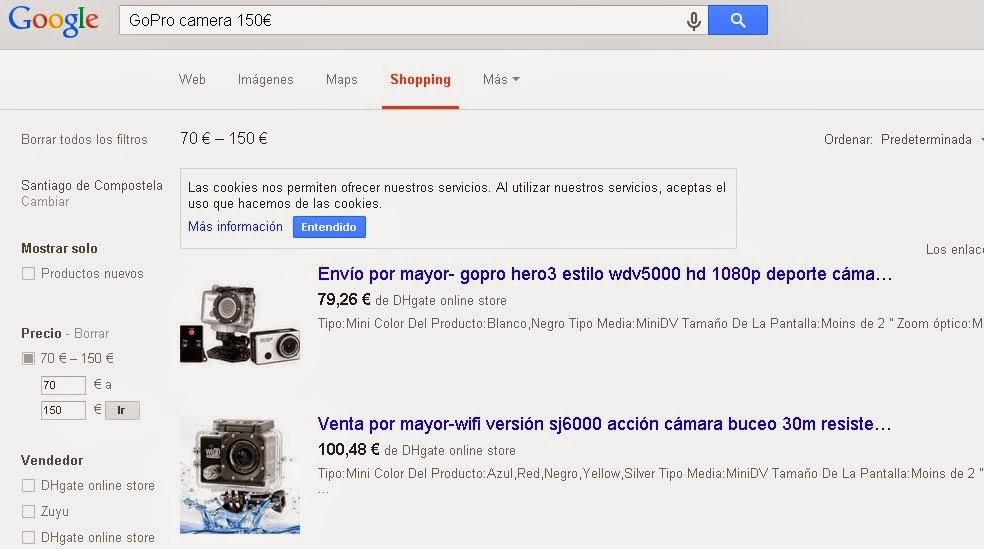This screenshot has height=549, width=984.
Task: Open the sj6000 acción cámara buceo listing
Action: pyautogui.click(x=604, y=424)
